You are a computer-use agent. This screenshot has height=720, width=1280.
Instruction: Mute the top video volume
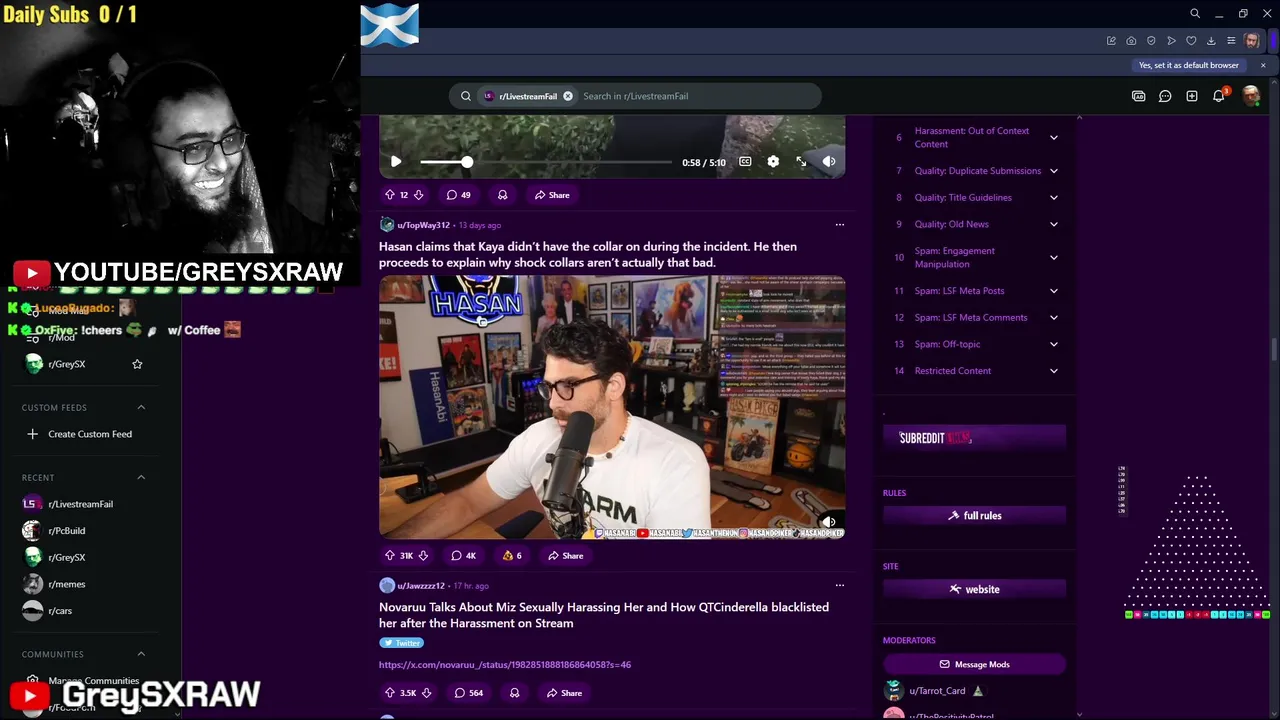pos(829,162)
